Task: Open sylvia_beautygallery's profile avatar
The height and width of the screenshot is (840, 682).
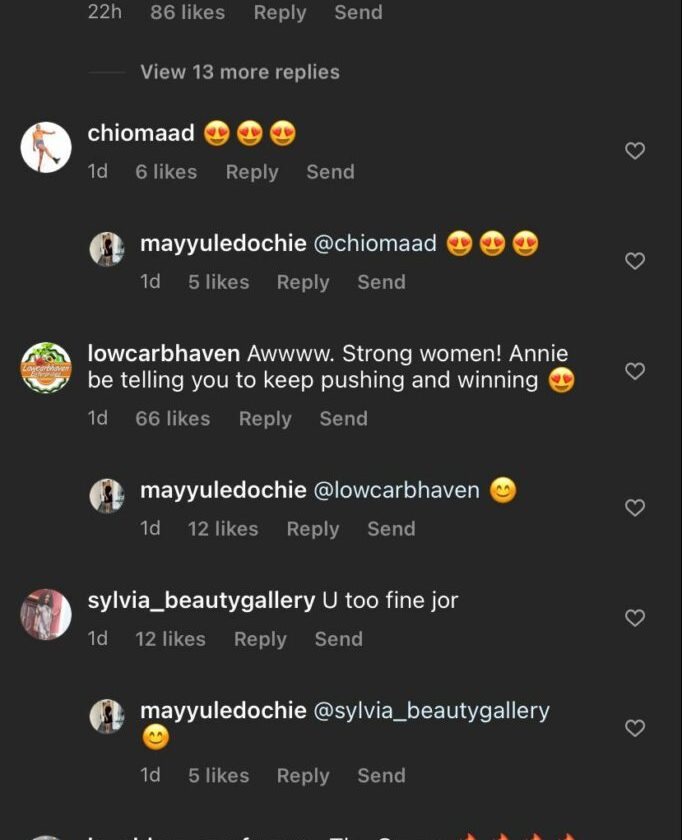Action: [46, 614]
